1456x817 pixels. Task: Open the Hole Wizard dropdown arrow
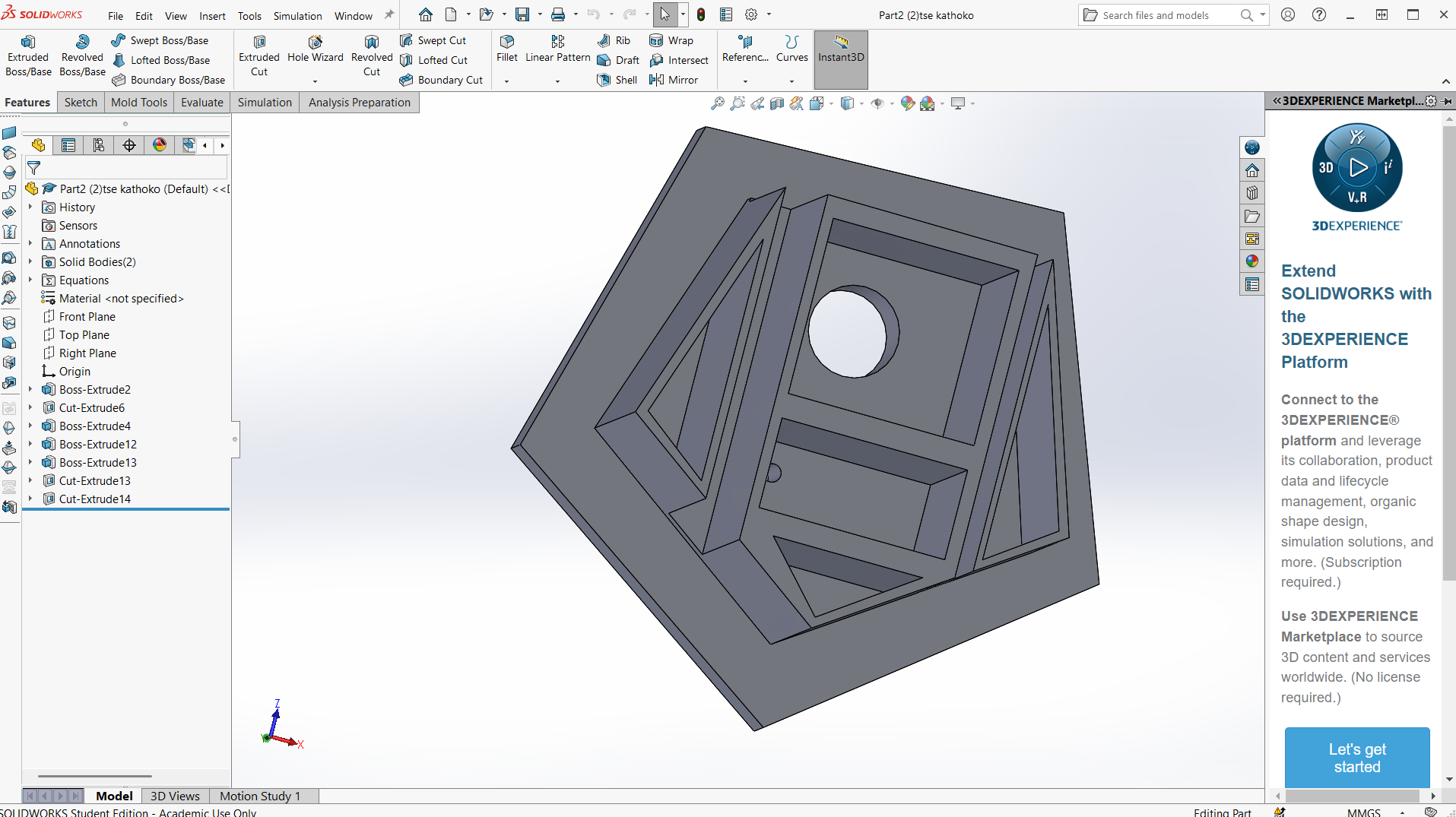pyautogui.click(x=315, y=81)
